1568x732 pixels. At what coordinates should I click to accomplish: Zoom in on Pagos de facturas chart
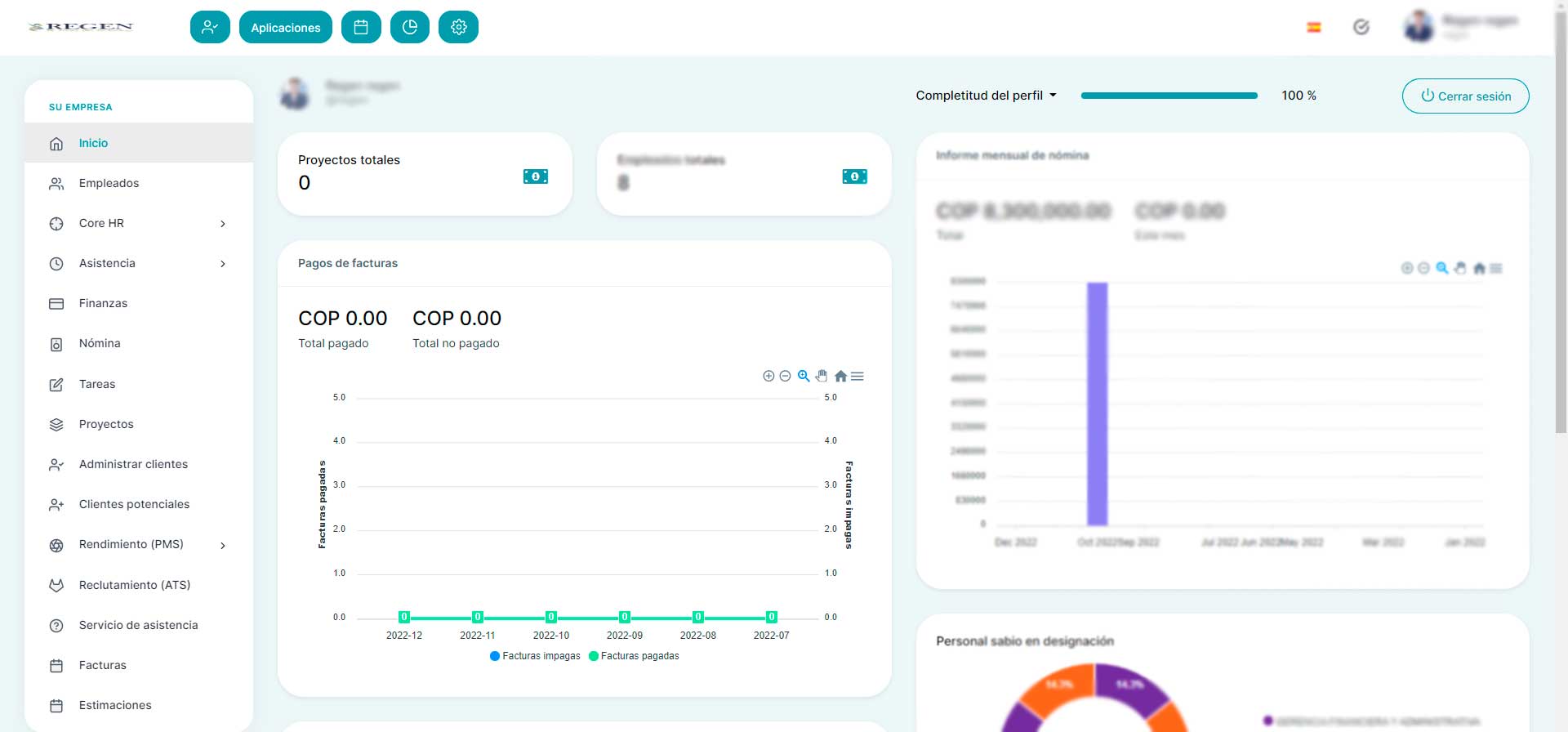coord(768,376)
